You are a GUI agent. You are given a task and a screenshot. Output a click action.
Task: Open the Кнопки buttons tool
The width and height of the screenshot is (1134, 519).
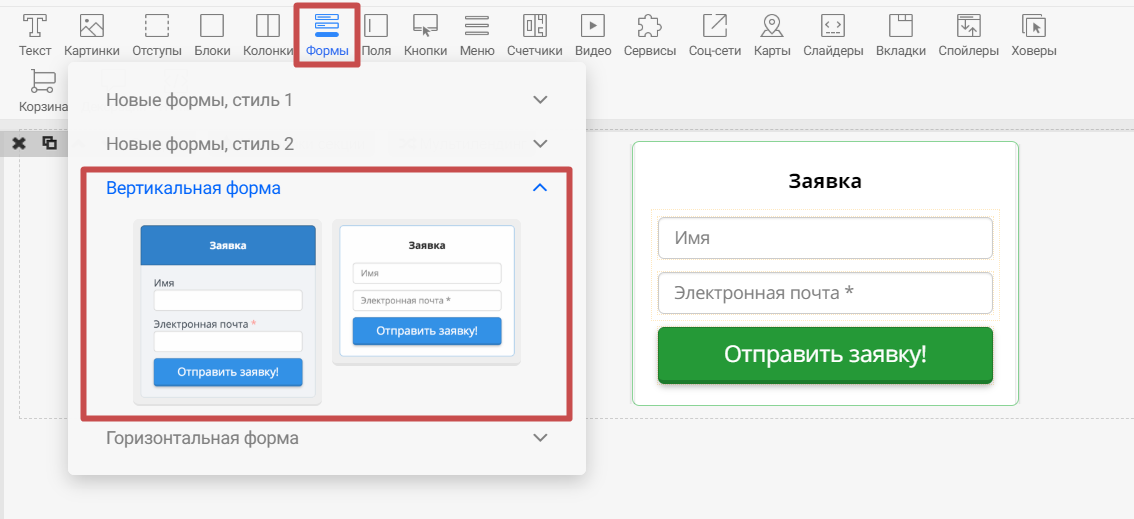point(425,27)
